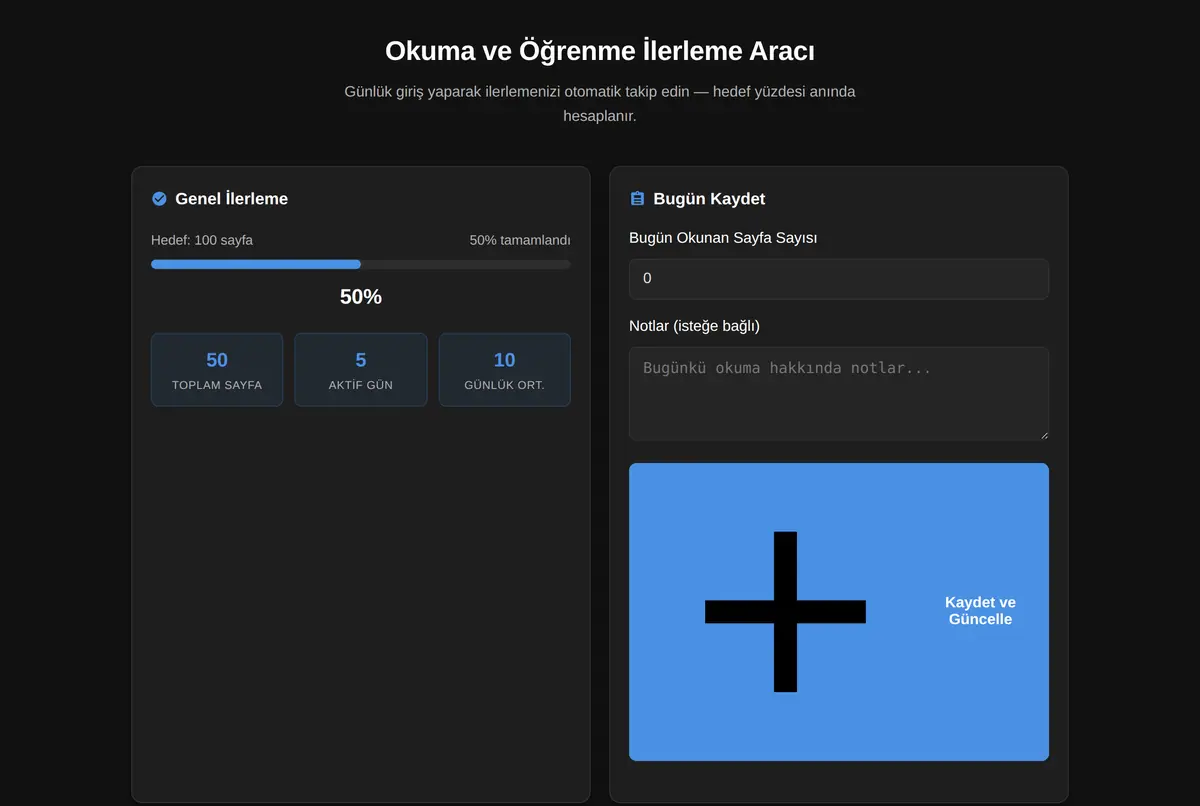Focus the Bugün Okunan Sayfa Sayısı input

[x=839, y=279]
